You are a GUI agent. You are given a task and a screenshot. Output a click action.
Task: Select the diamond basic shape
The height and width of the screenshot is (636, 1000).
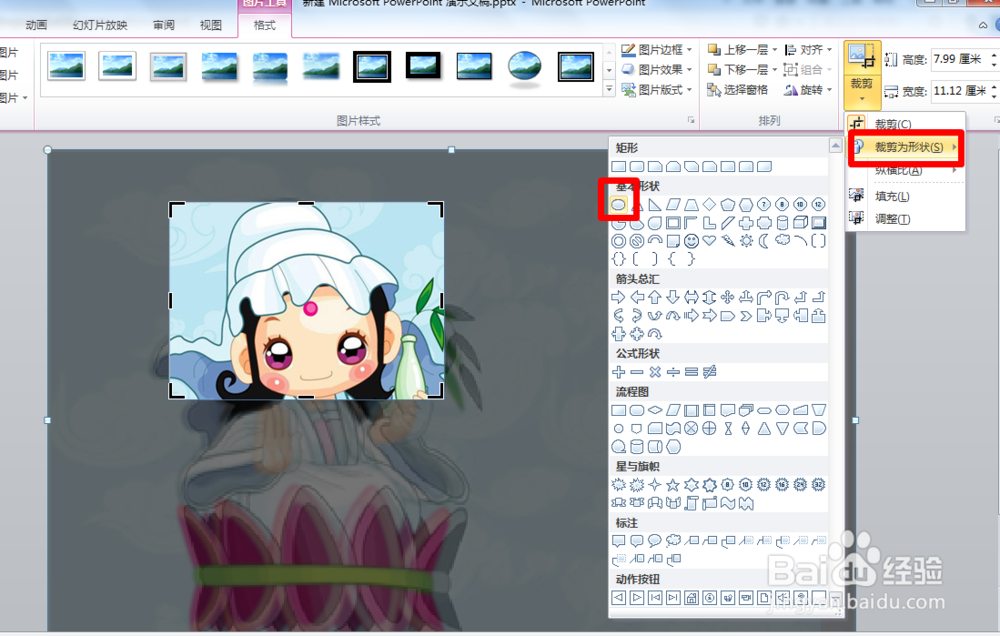coord(709,205)
